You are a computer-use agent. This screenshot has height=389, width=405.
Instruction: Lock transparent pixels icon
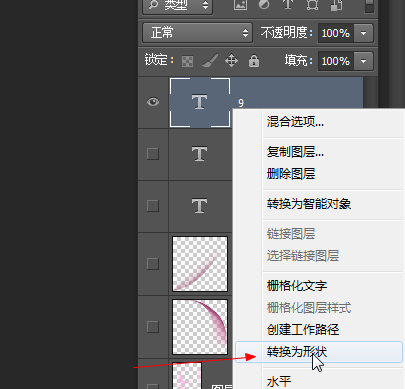(x=187, y=61)
